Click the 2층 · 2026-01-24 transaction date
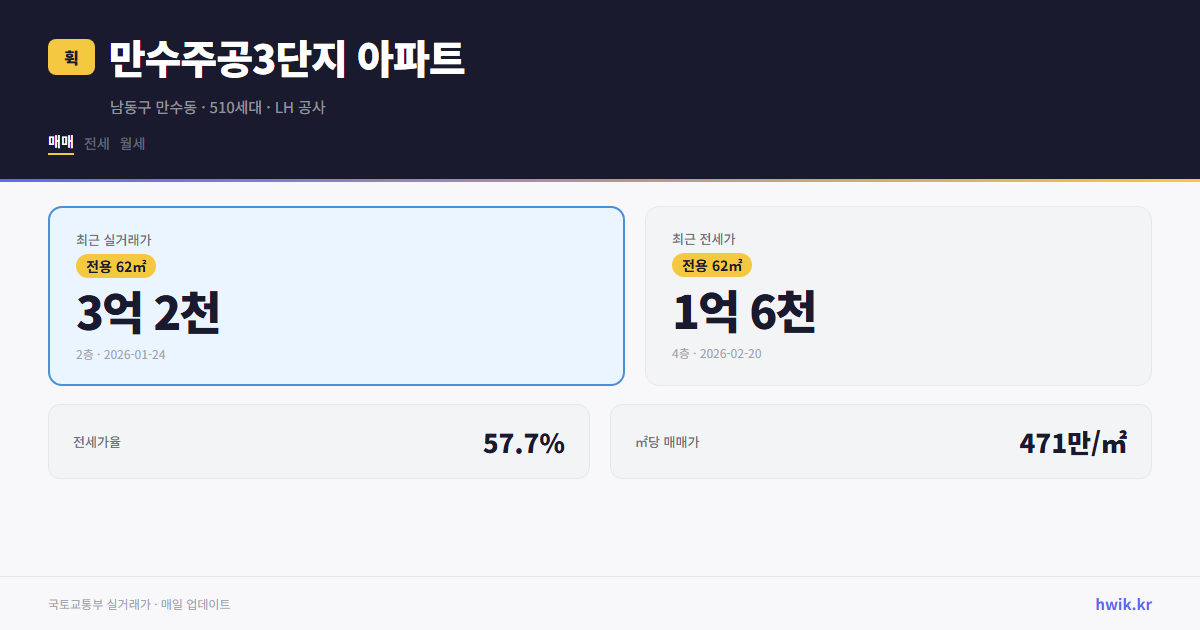Viewport: 1200px width, 630px height. click(x=120, y=354)
